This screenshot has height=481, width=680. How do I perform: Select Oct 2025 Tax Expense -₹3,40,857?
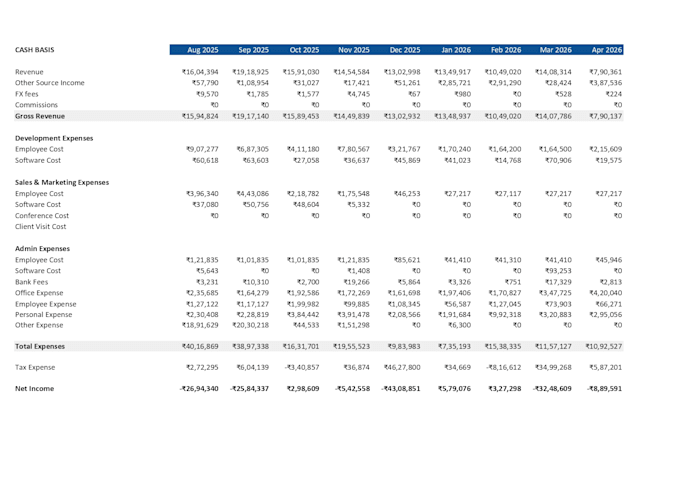point(302,367)
